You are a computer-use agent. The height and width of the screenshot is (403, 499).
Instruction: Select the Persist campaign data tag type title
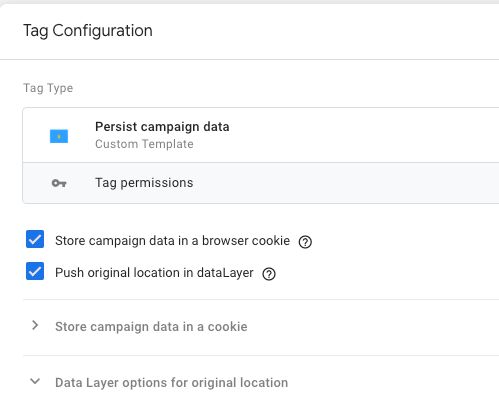(162, 127)
